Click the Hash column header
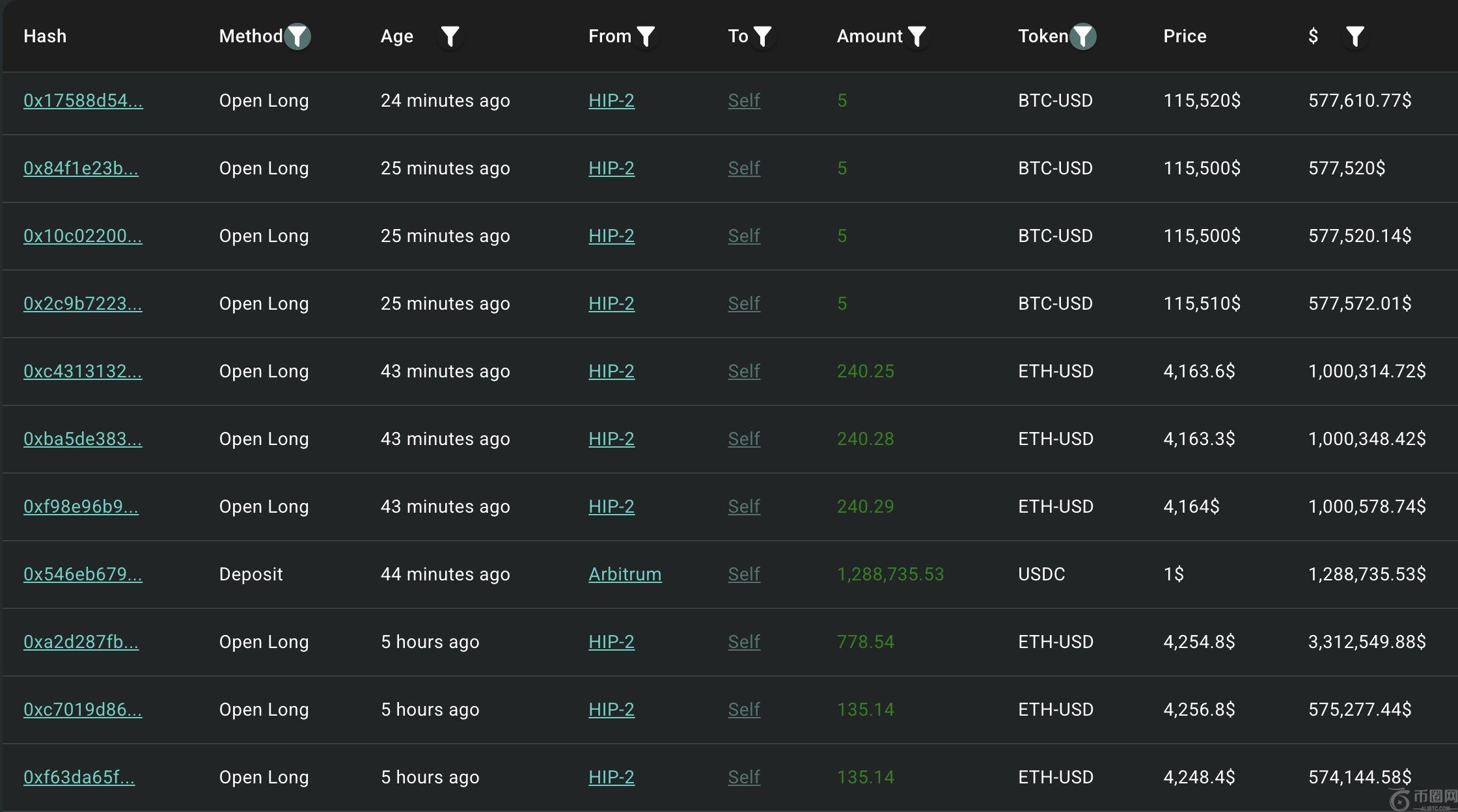 pos(45,36)
